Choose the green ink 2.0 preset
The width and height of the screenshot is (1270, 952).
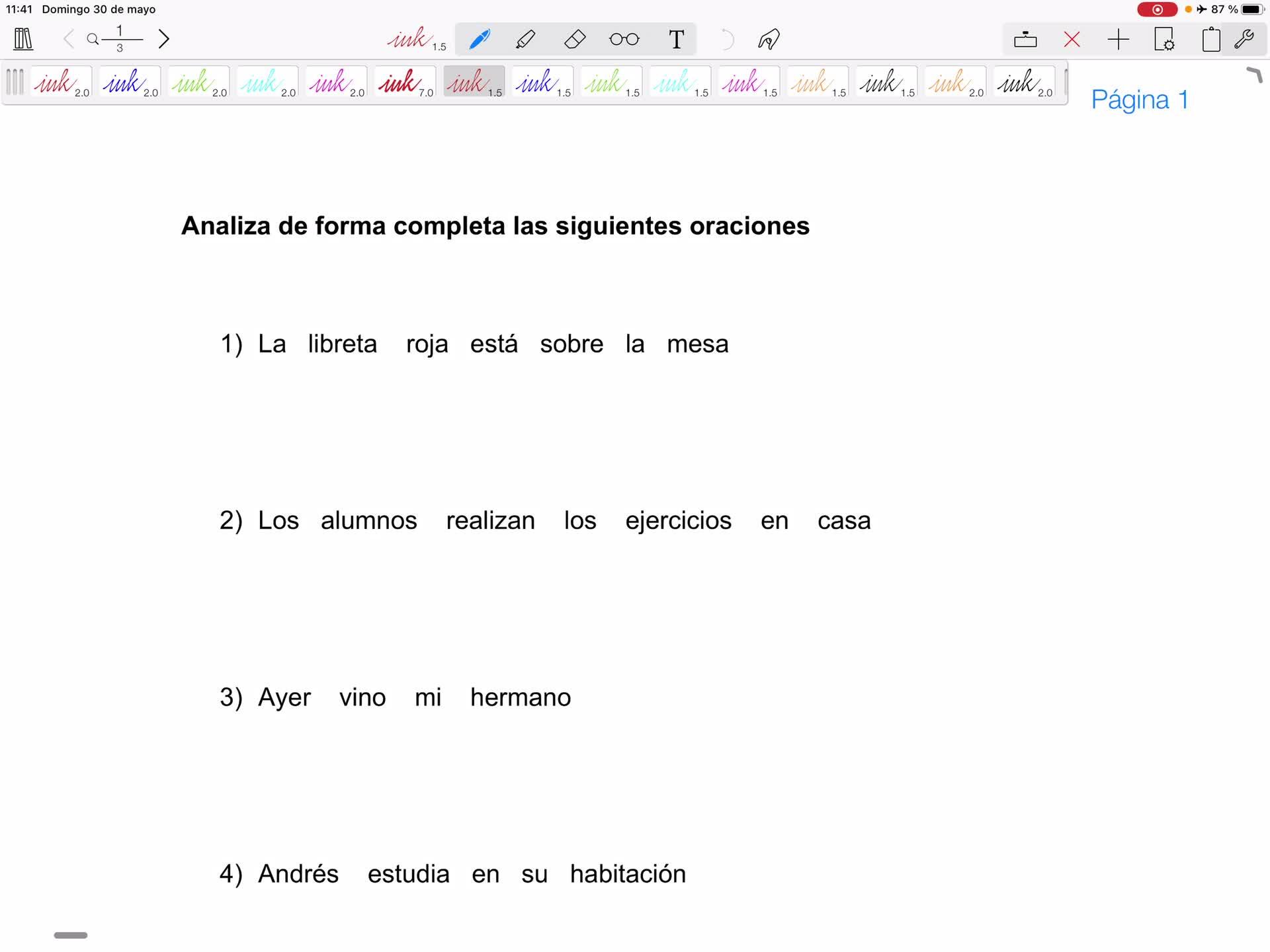pos(198,83)
